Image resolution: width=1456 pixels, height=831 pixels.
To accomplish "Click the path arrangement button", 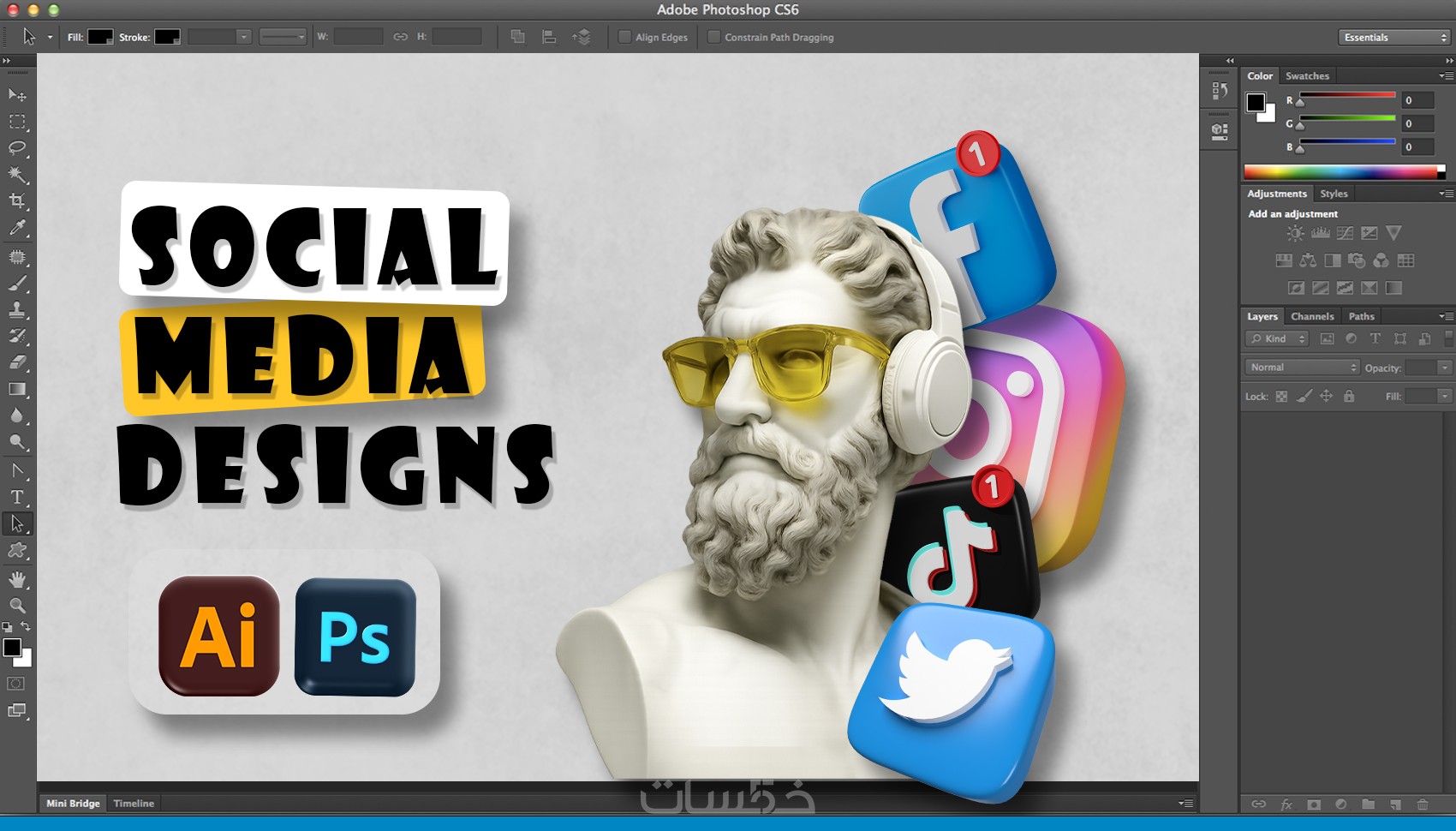I will 582,37.
